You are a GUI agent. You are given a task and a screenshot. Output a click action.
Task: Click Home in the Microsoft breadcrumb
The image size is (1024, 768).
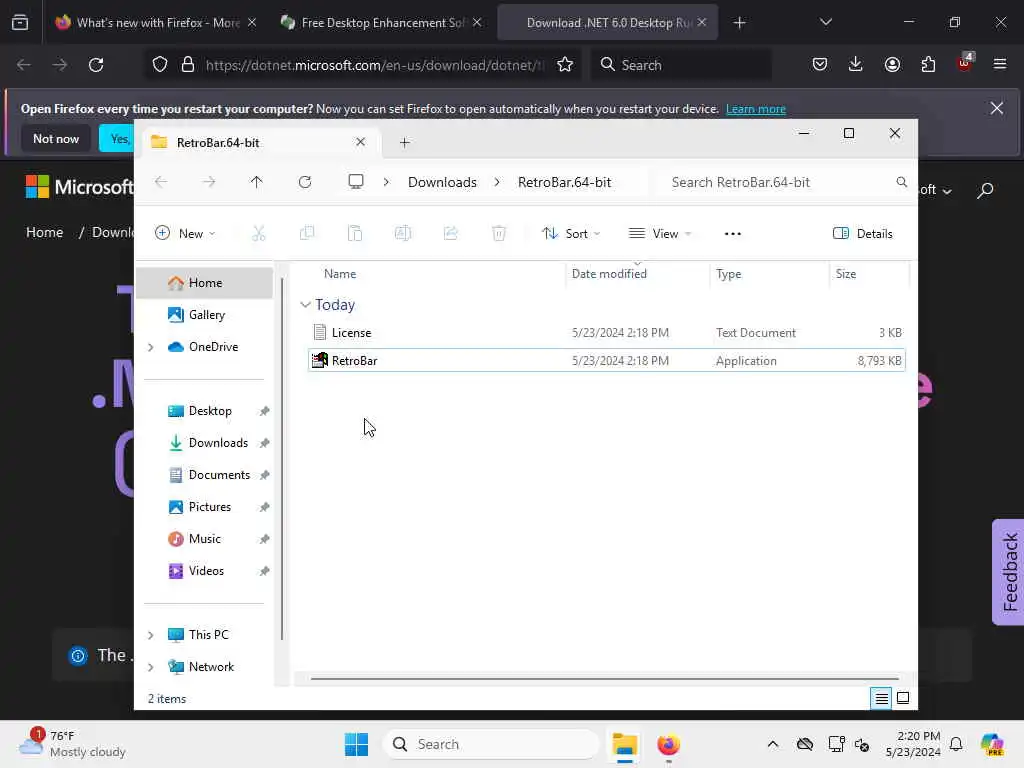[44, 232]
